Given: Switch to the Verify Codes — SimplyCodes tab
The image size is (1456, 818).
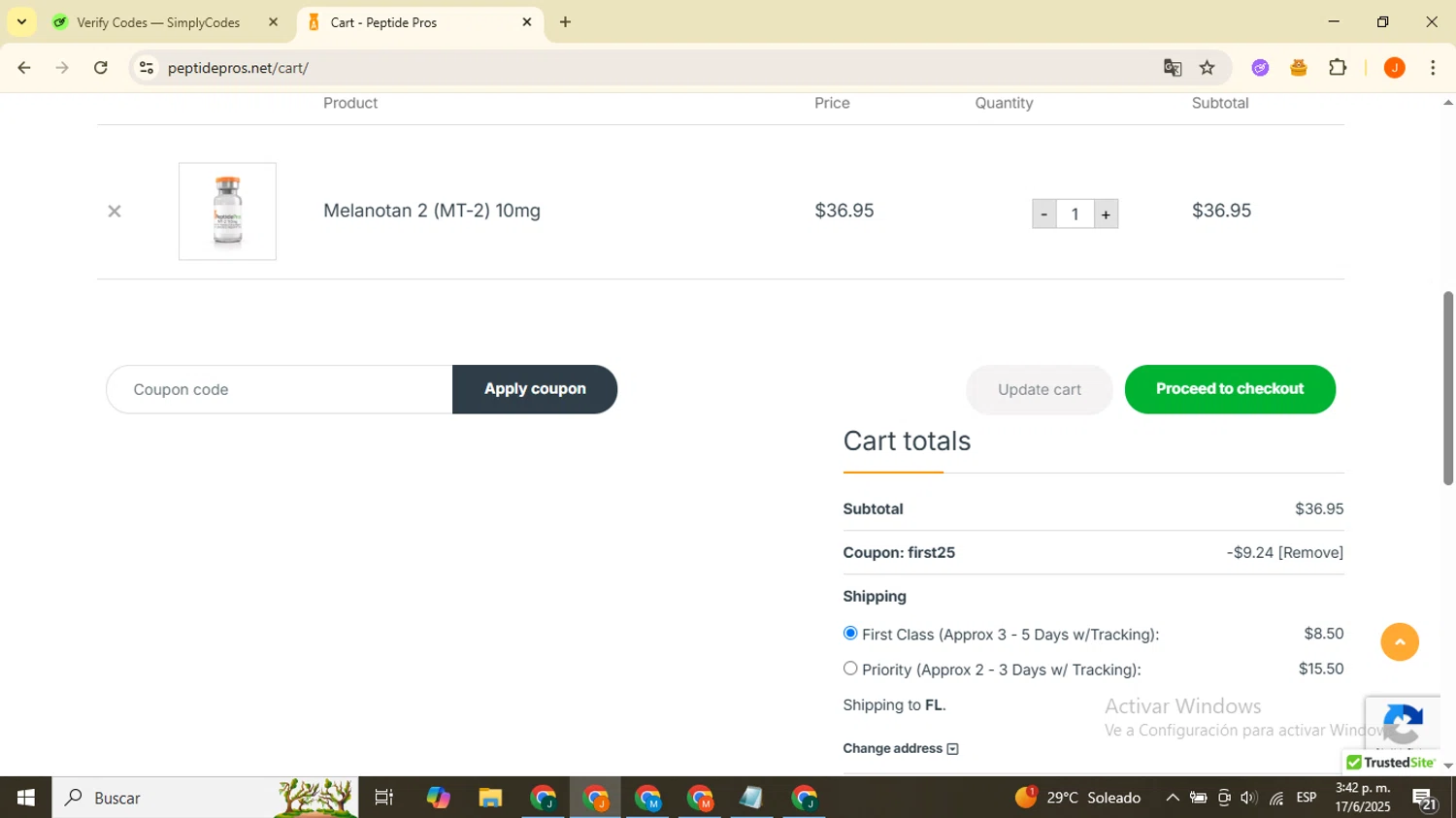Looking at the screenshot, I should [x=158, y=22].
